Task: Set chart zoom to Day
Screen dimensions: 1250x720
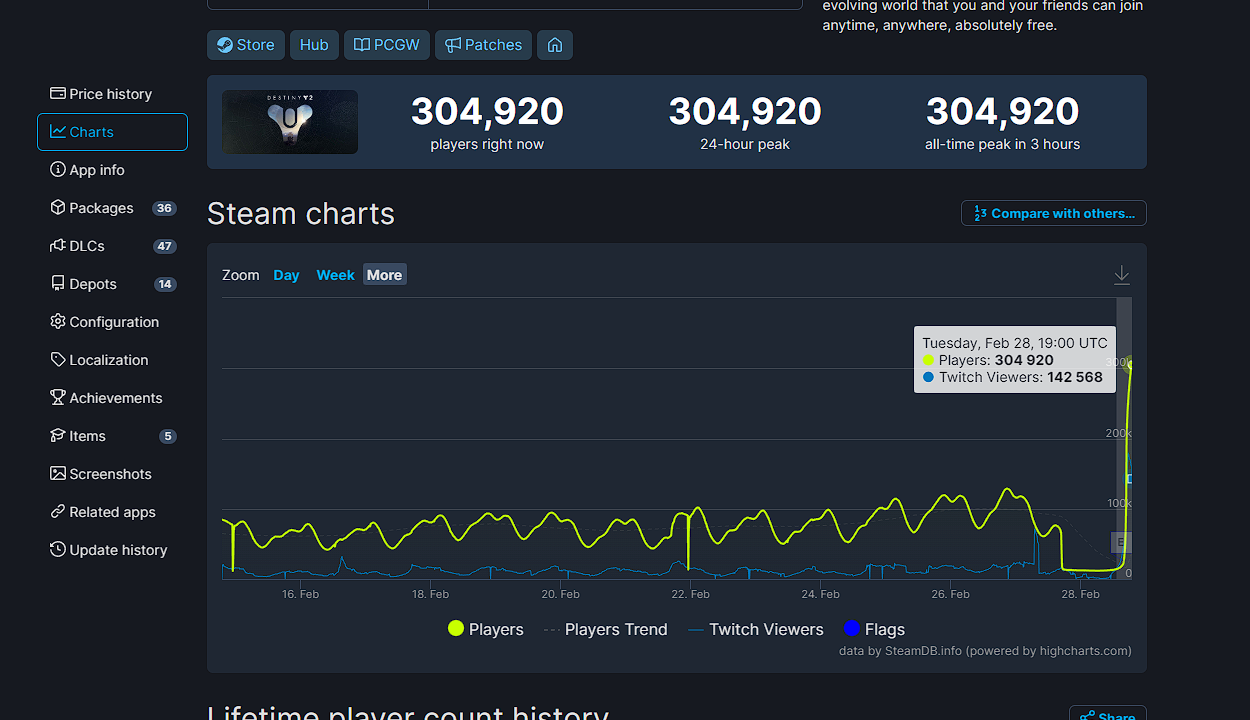Action: [x=286, y=275]
